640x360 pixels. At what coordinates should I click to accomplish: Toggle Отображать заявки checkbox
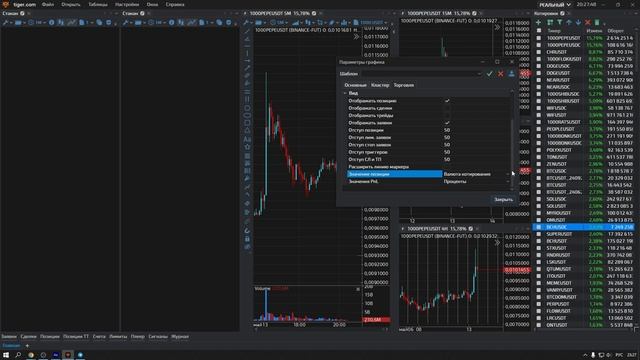[447, 123]
